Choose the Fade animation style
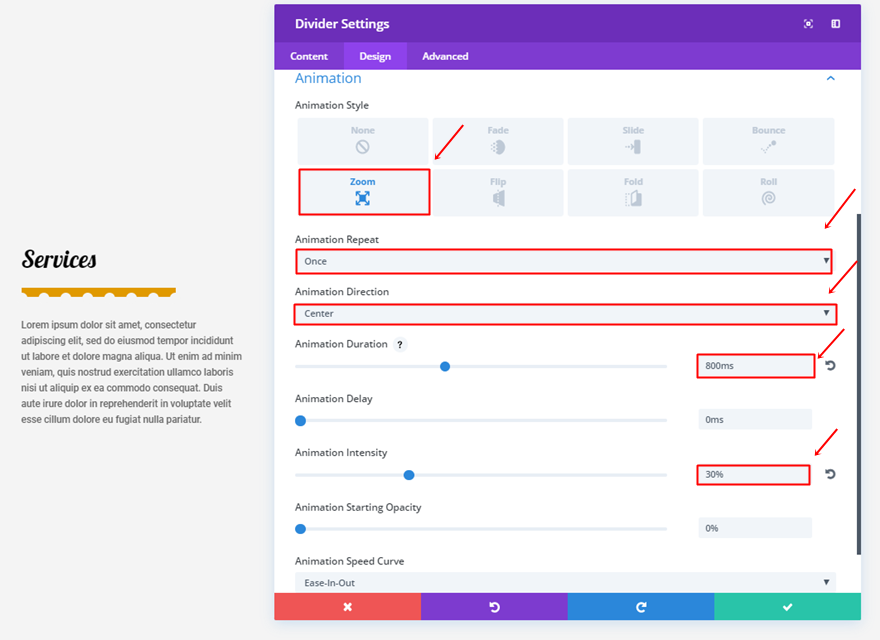The image size is (880, 640). [x=498, y=141]
